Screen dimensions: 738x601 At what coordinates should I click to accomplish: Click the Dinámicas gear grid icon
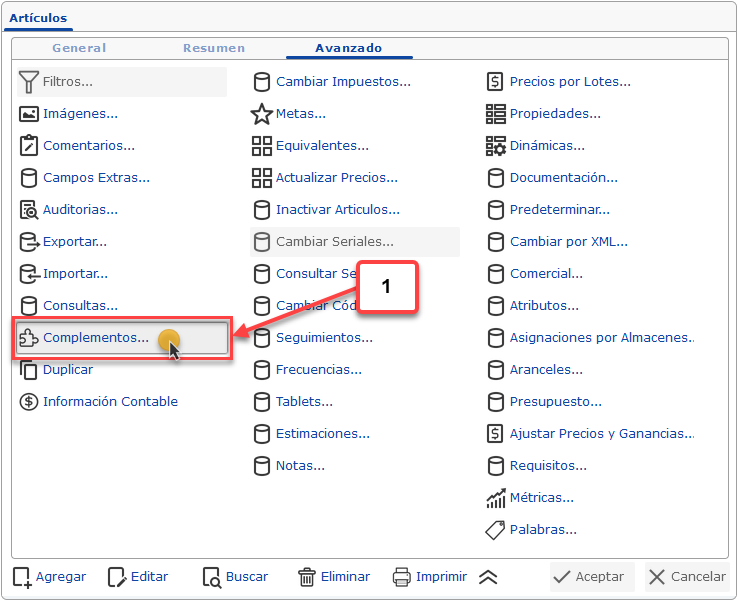[496, 145]
